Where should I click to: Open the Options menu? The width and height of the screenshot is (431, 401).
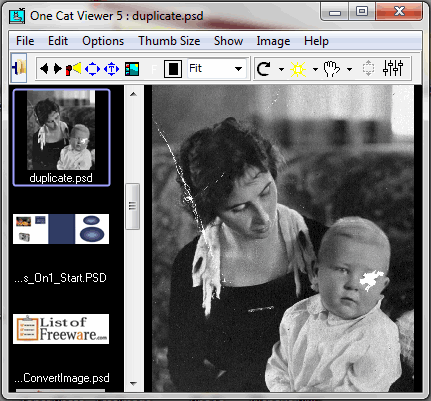[x=103, y=41]
